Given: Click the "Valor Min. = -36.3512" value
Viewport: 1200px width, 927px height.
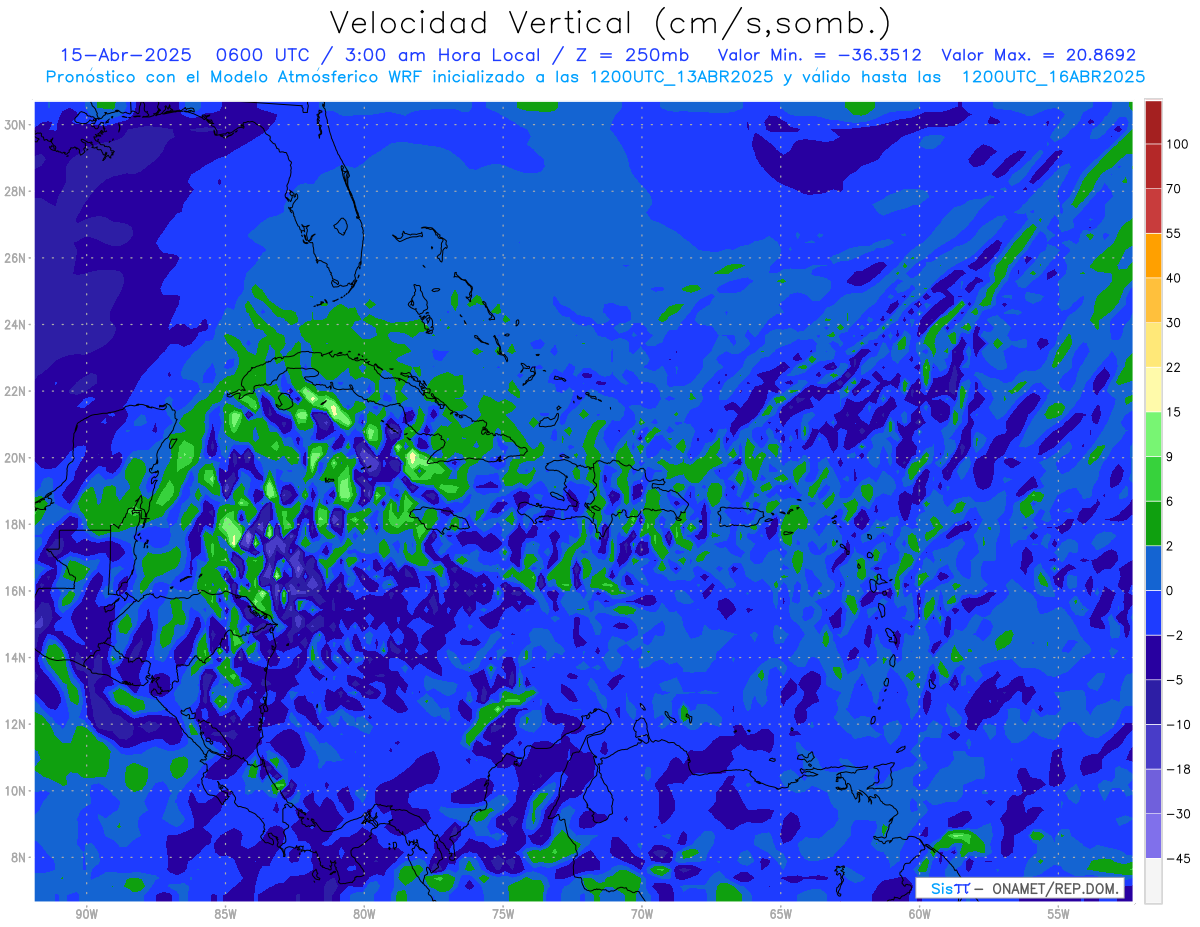Looking at the screenshot, I should pos(820,55).
